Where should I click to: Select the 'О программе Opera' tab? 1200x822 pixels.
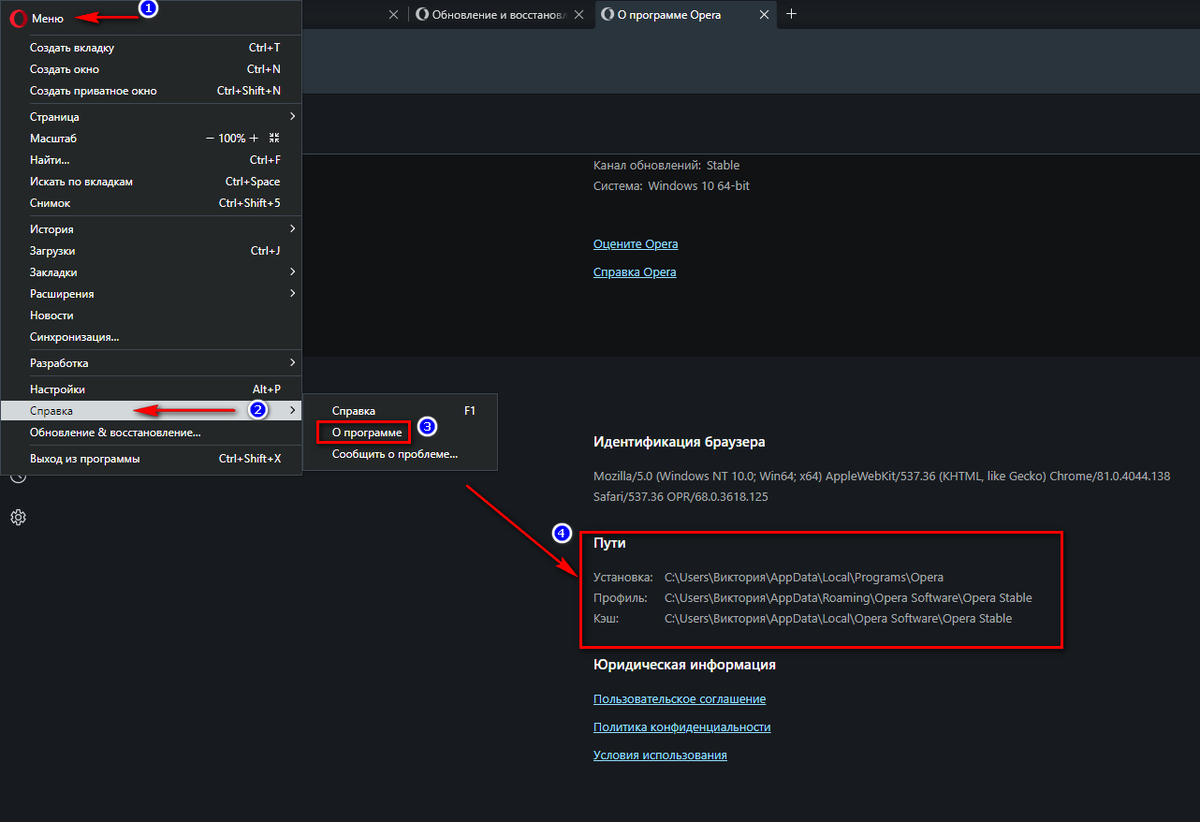click(686, 14)
